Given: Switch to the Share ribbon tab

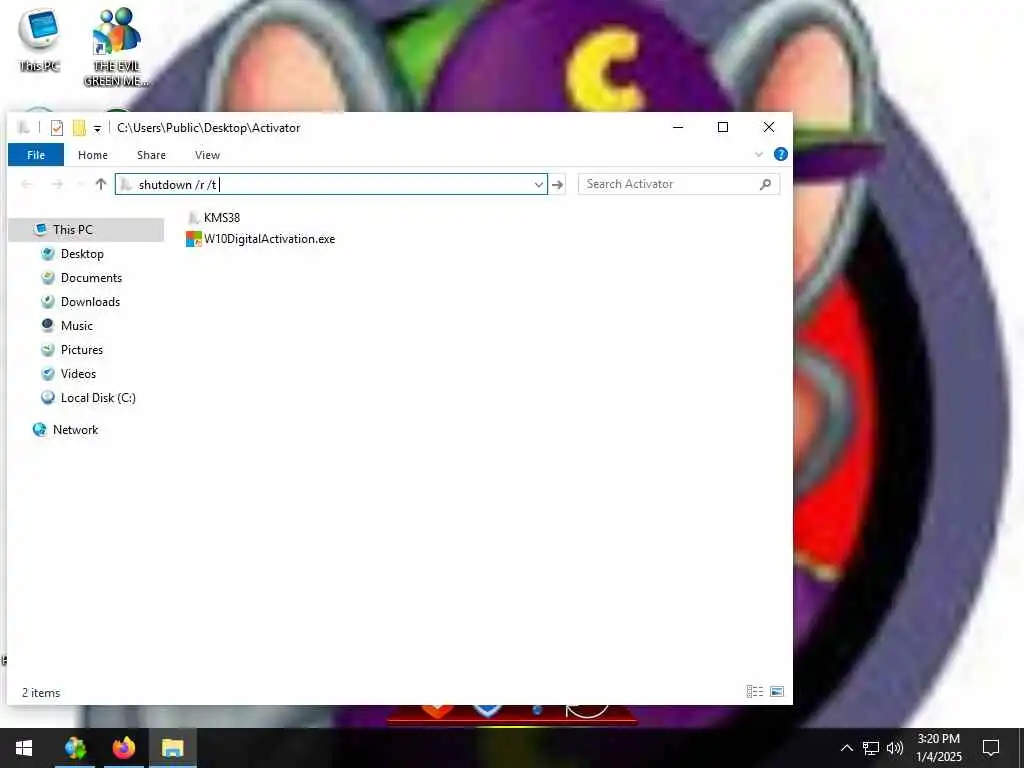Looking at the screenshot, I should coord(151,155).
